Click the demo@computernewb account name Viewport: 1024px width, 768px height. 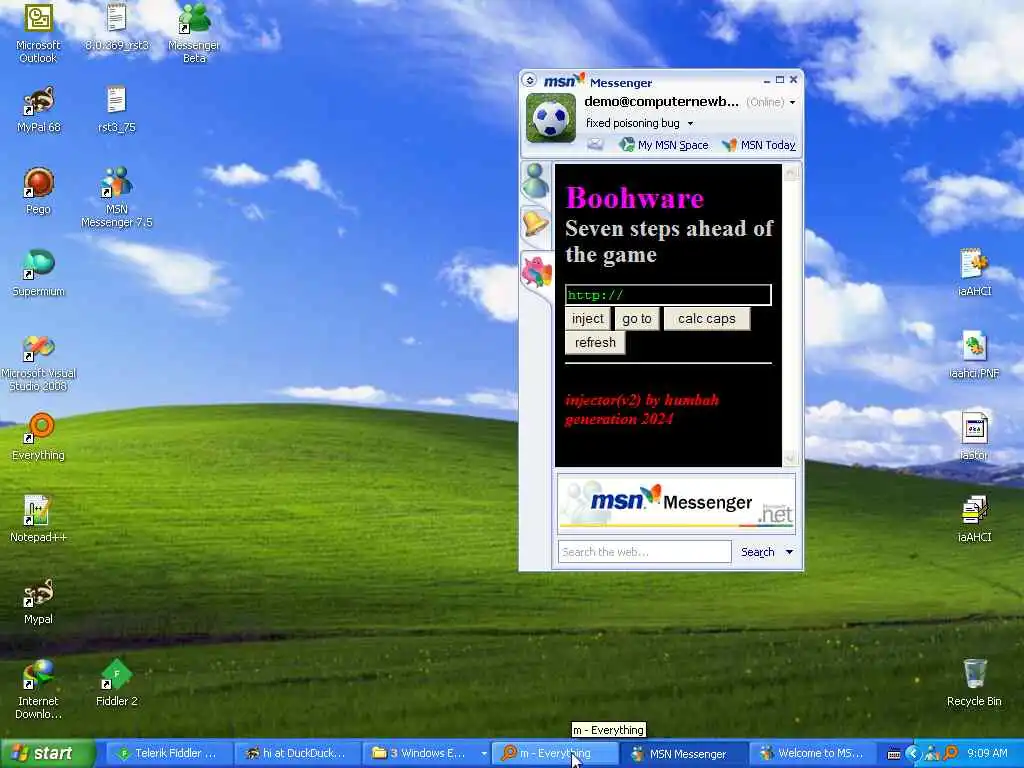[x=662, y=102]
